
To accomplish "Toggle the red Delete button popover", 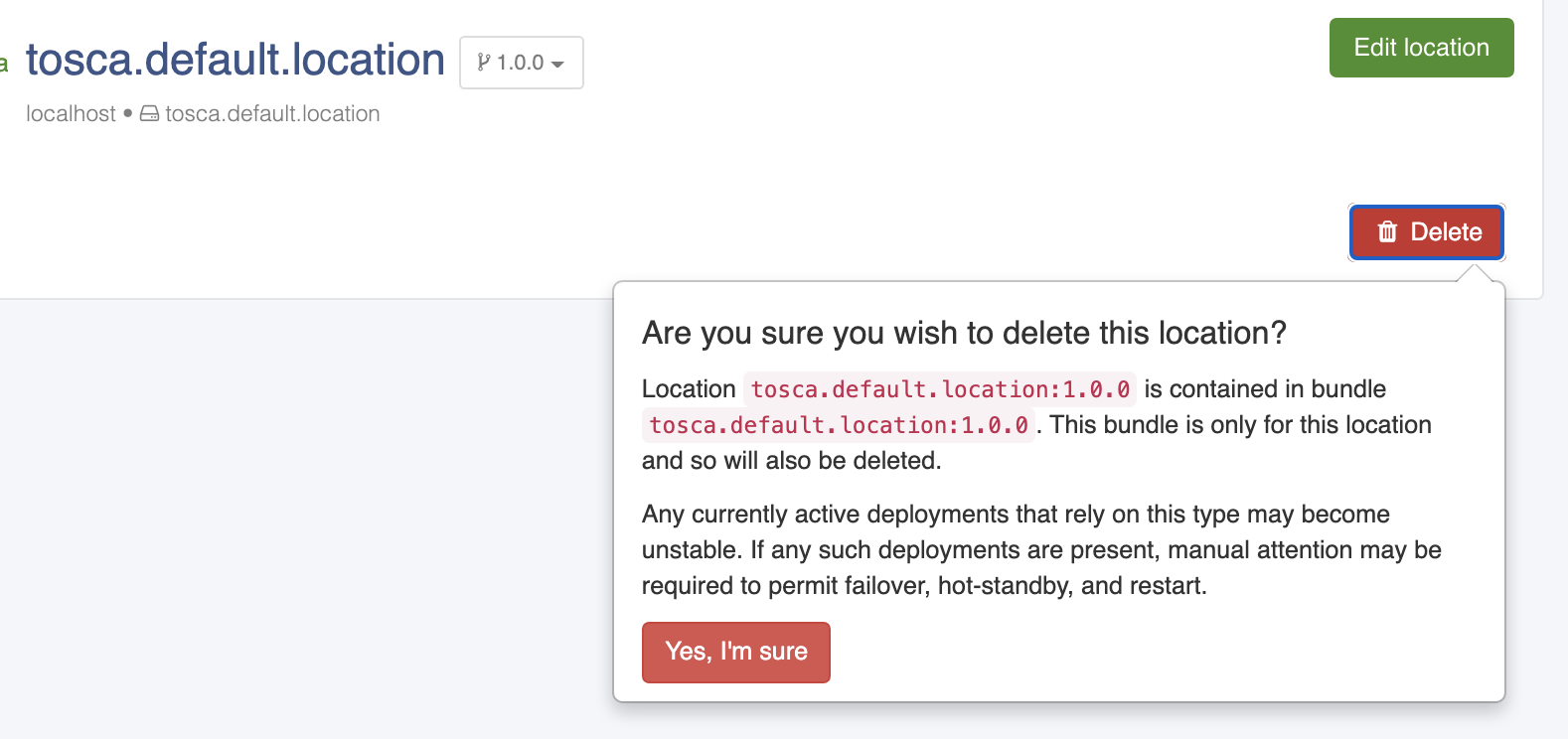I will tap(1427, 232).
